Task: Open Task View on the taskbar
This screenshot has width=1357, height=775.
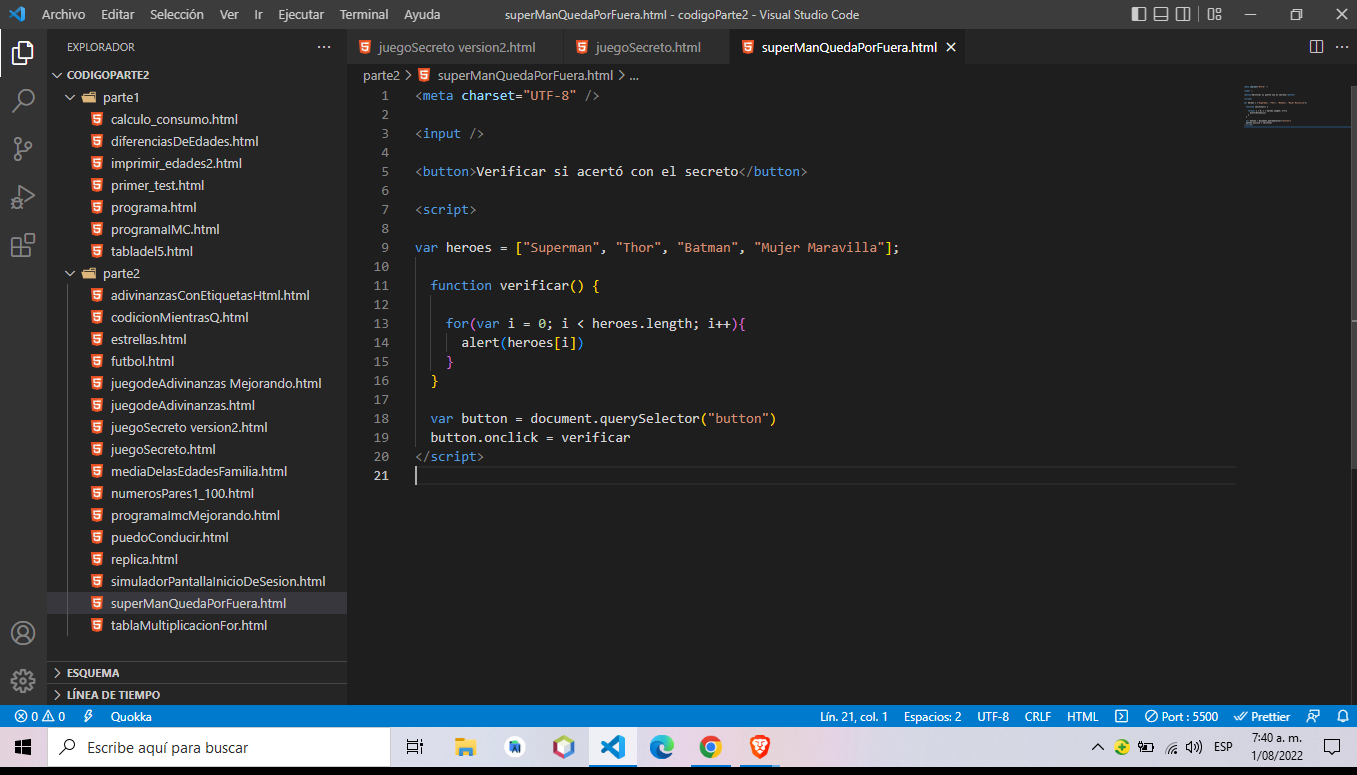Action: [x=414, y=747]
